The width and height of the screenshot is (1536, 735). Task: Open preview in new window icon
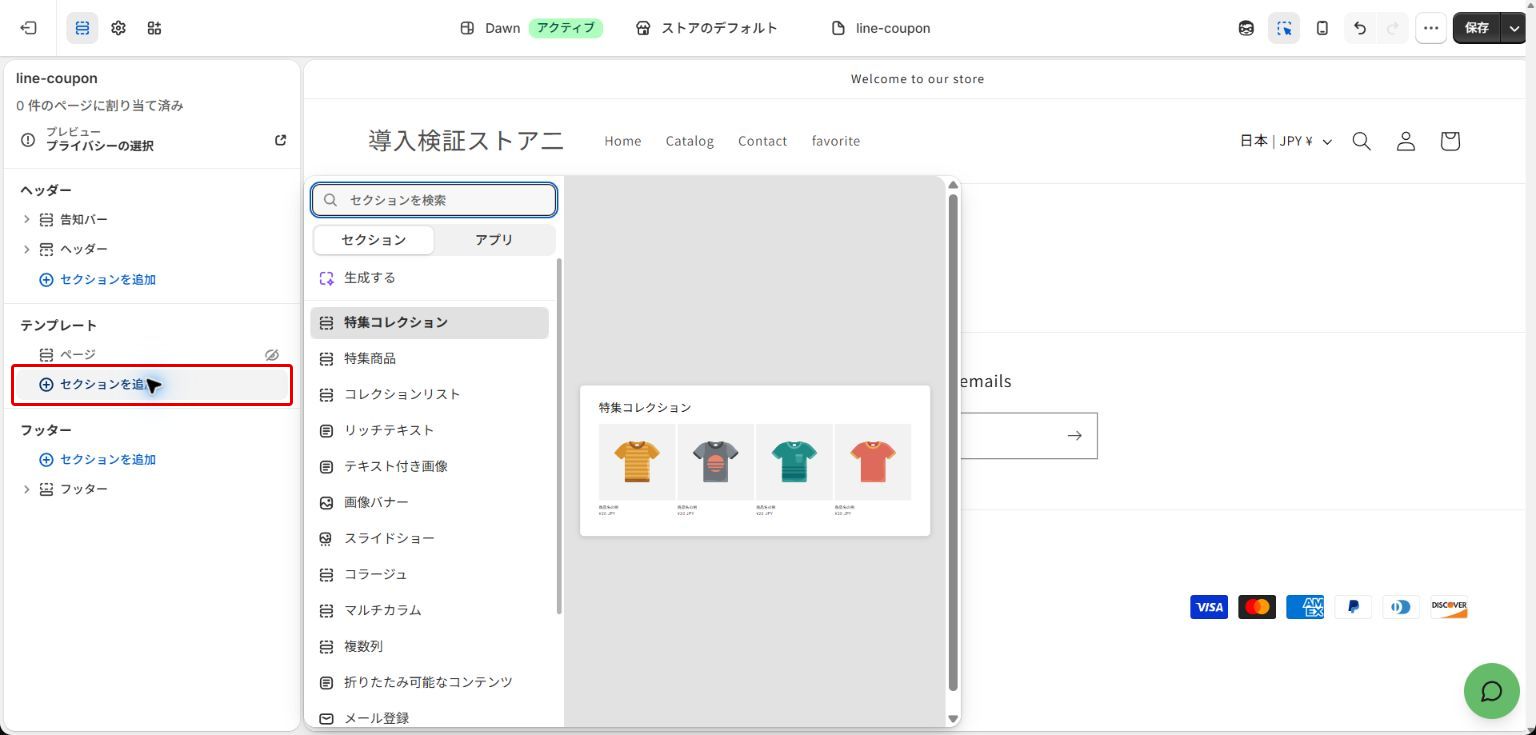coord(280,140)
